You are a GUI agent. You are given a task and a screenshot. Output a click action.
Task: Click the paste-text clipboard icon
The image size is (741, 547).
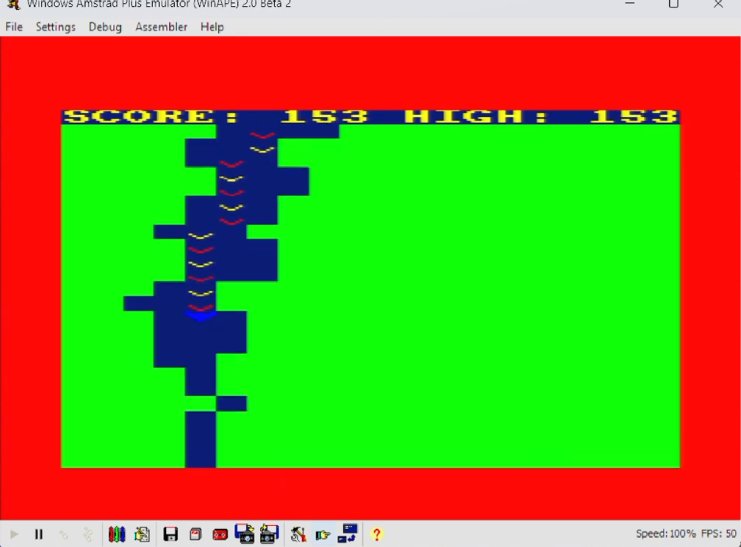pos(142,534)
